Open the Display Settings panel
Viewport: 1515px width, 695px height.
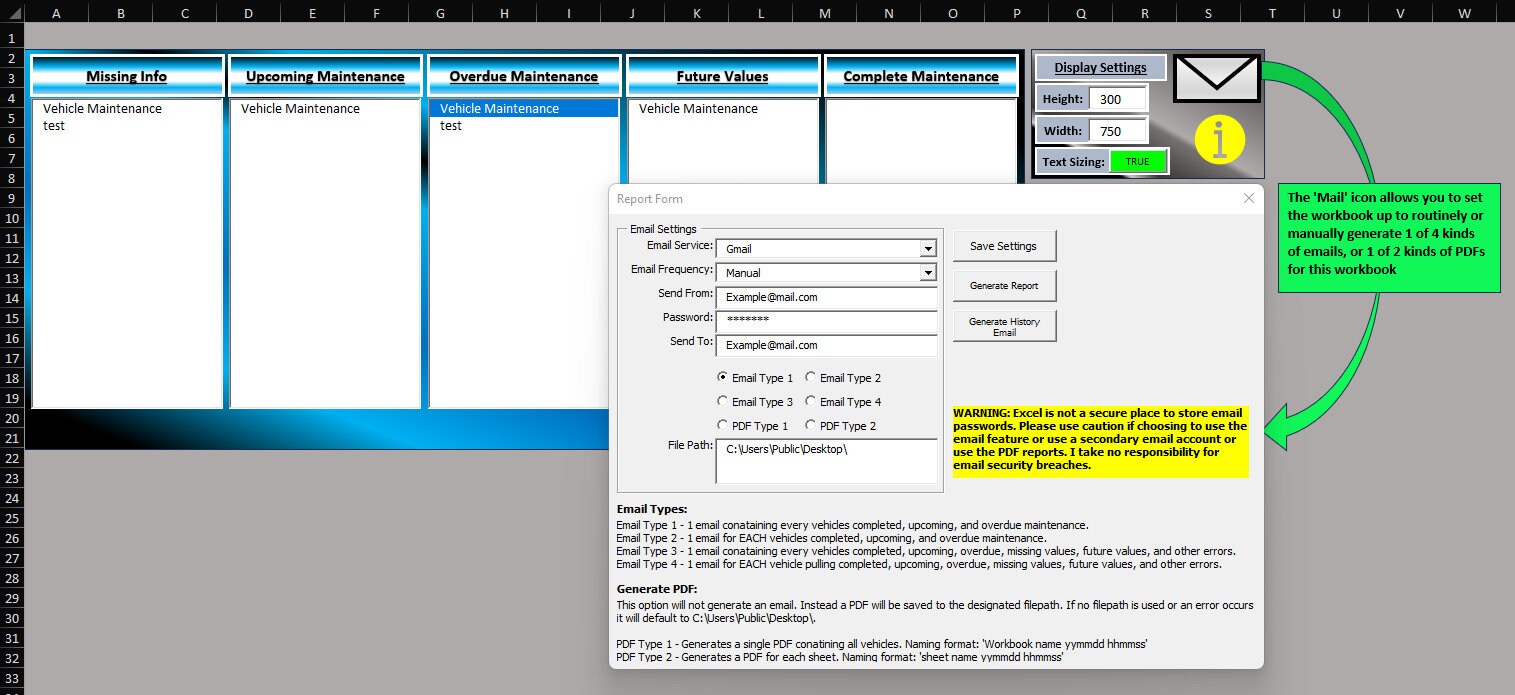pos(1099,67)
